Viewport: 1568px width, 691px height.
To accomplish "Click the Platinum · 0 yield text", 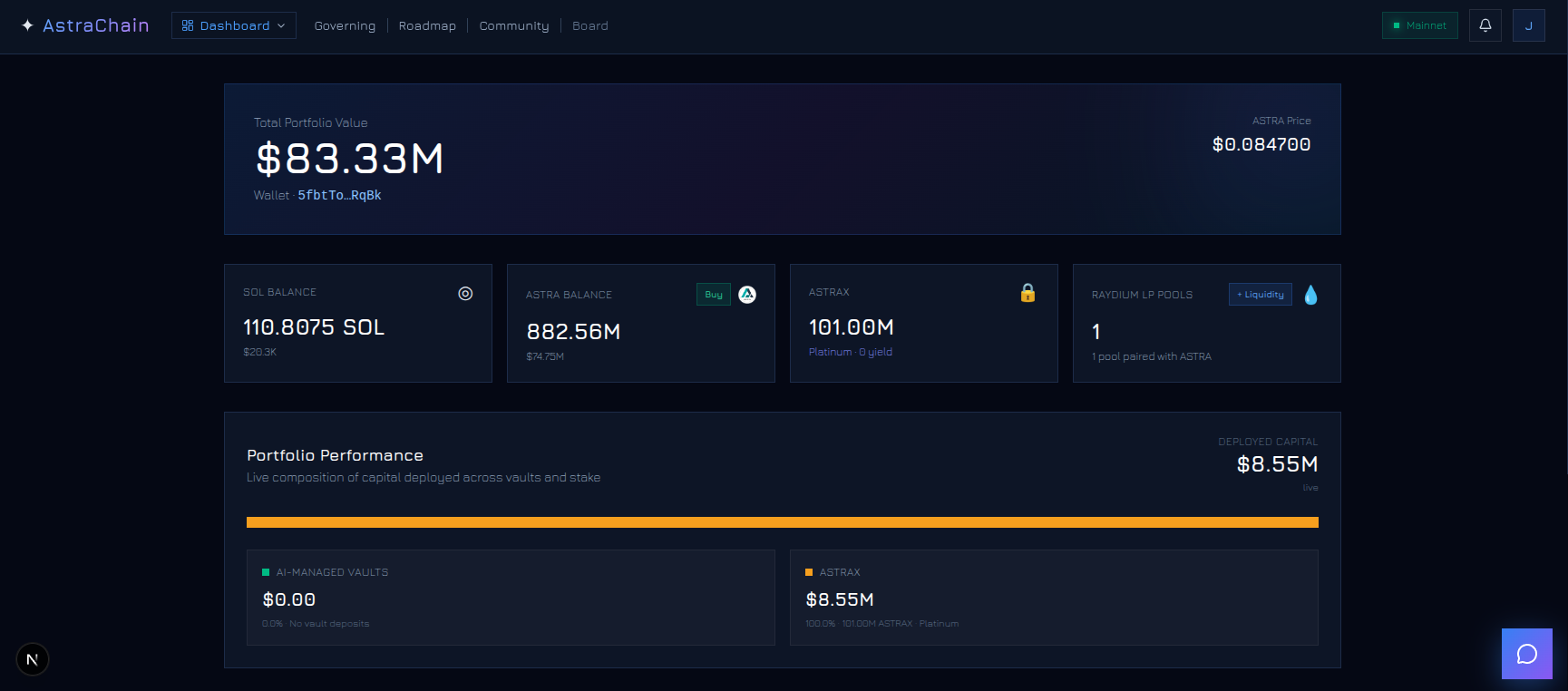I will 851,352.
